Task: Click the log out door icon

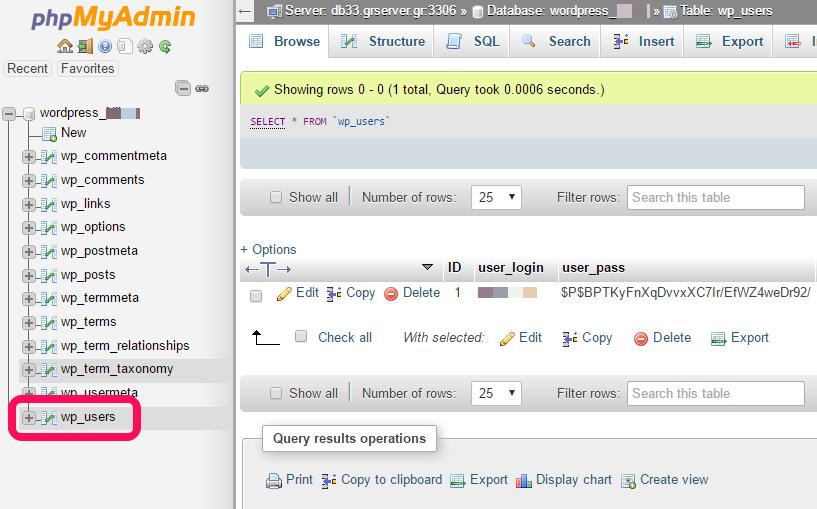Action: click(x=85, y=47)
